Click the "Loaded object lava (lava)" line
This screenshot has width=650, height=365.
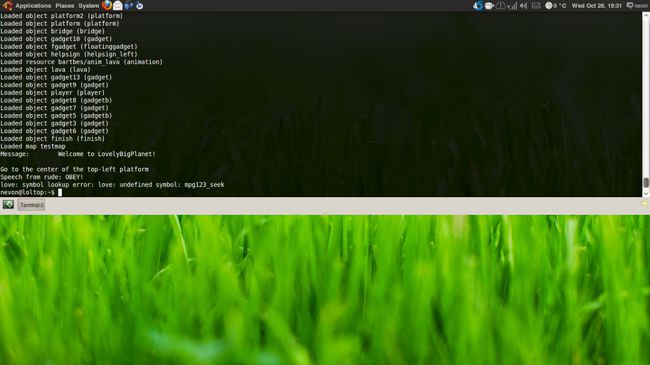click(45, 70)
